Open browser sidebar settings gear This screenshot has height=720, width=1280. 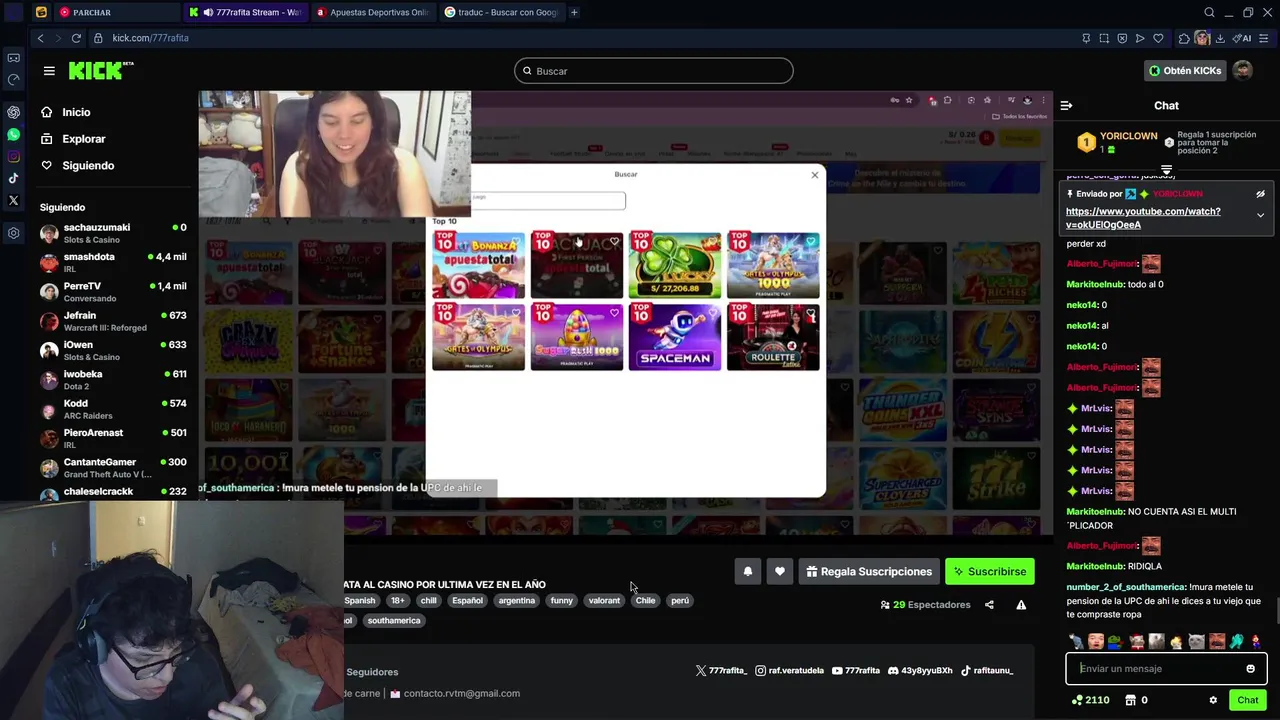(13, 233)
